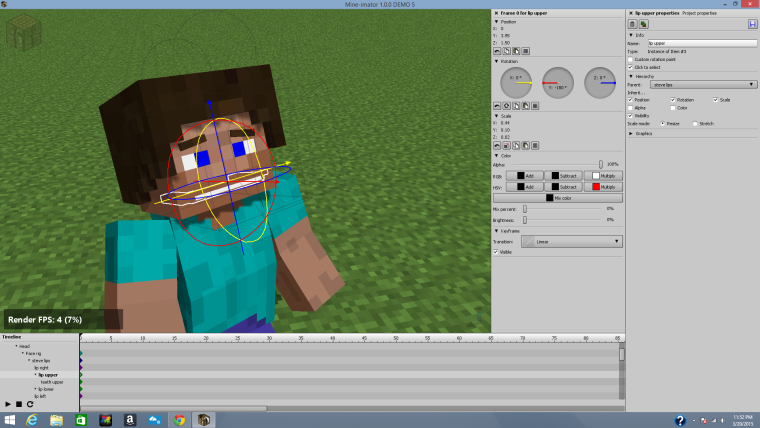Select the Stretch scale mode radio button
The width and height of the screenshot is (760, 428).
click(x=695, y=124)
